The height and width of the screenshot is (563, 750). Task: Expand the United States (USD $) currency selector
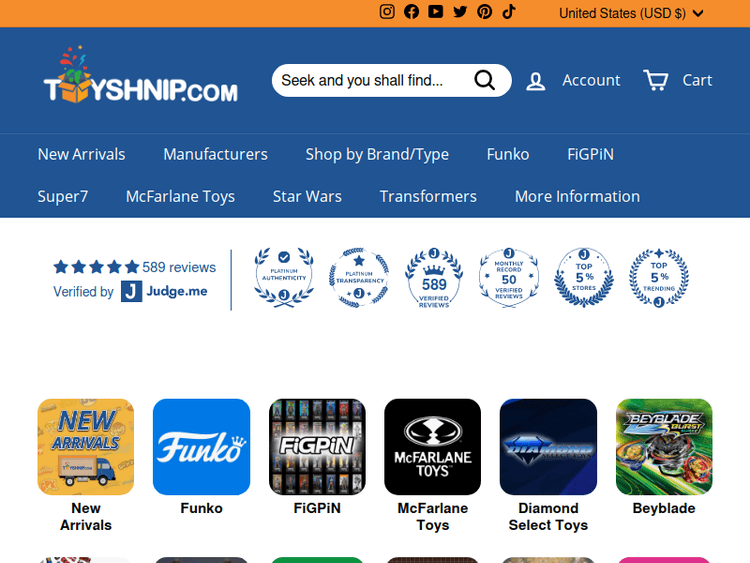click(631, 13)
